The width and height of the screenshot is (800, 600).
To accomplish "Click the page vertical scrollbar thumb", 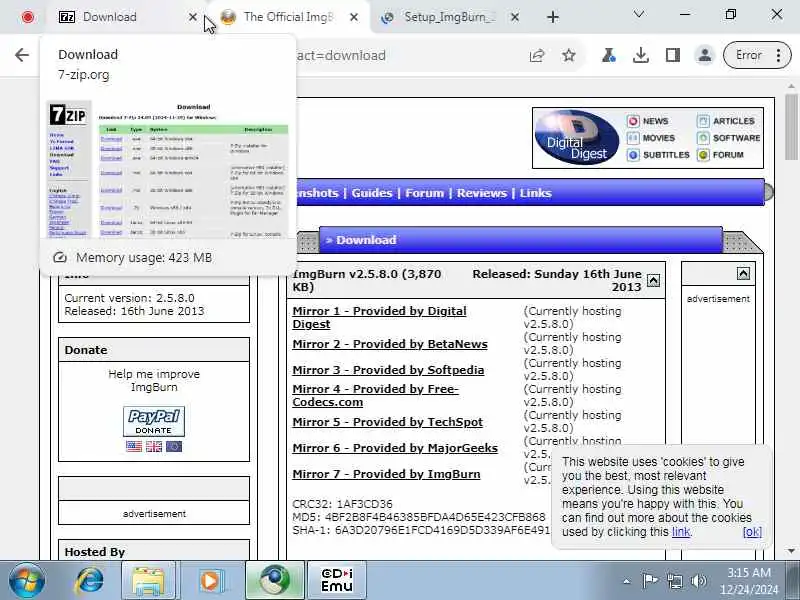I will [791, 128].
